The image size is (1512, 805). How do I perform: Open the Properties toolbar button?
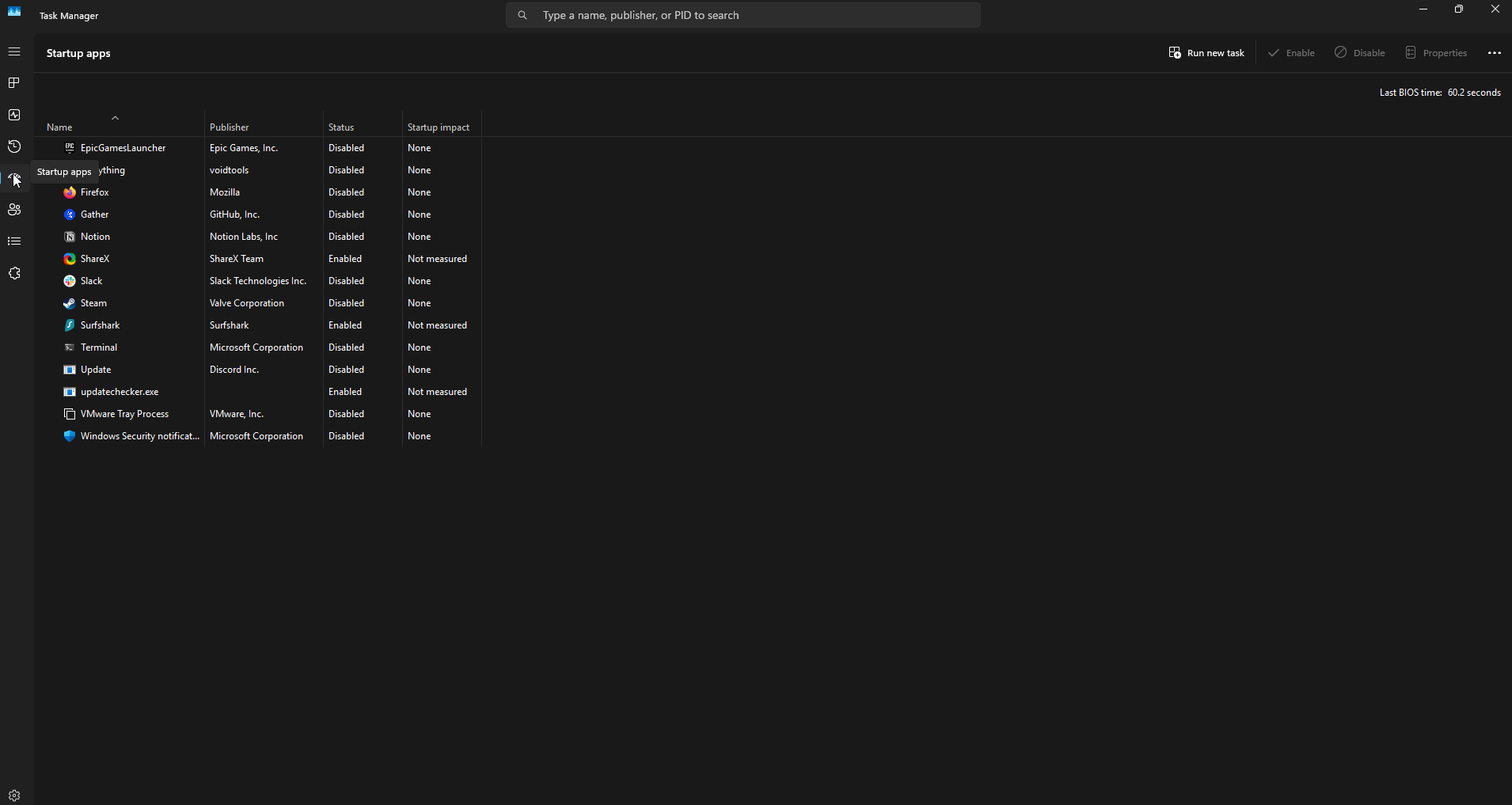[x=1436, y=53]
